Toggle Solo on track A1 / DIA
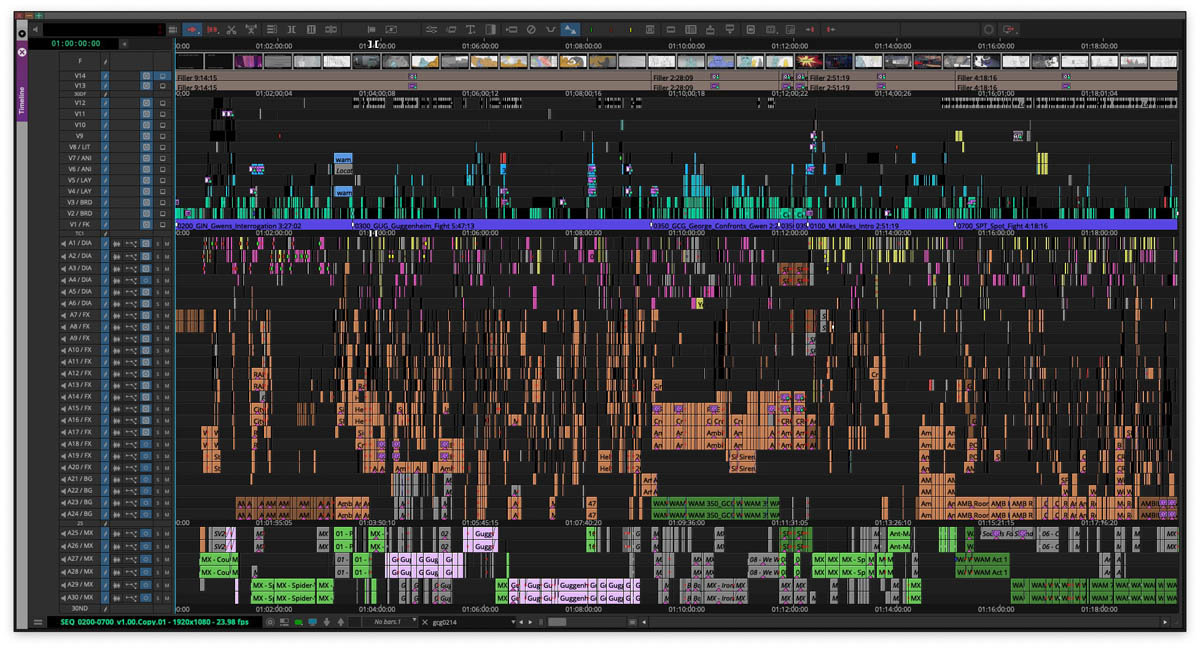 [x=158, y=243]
